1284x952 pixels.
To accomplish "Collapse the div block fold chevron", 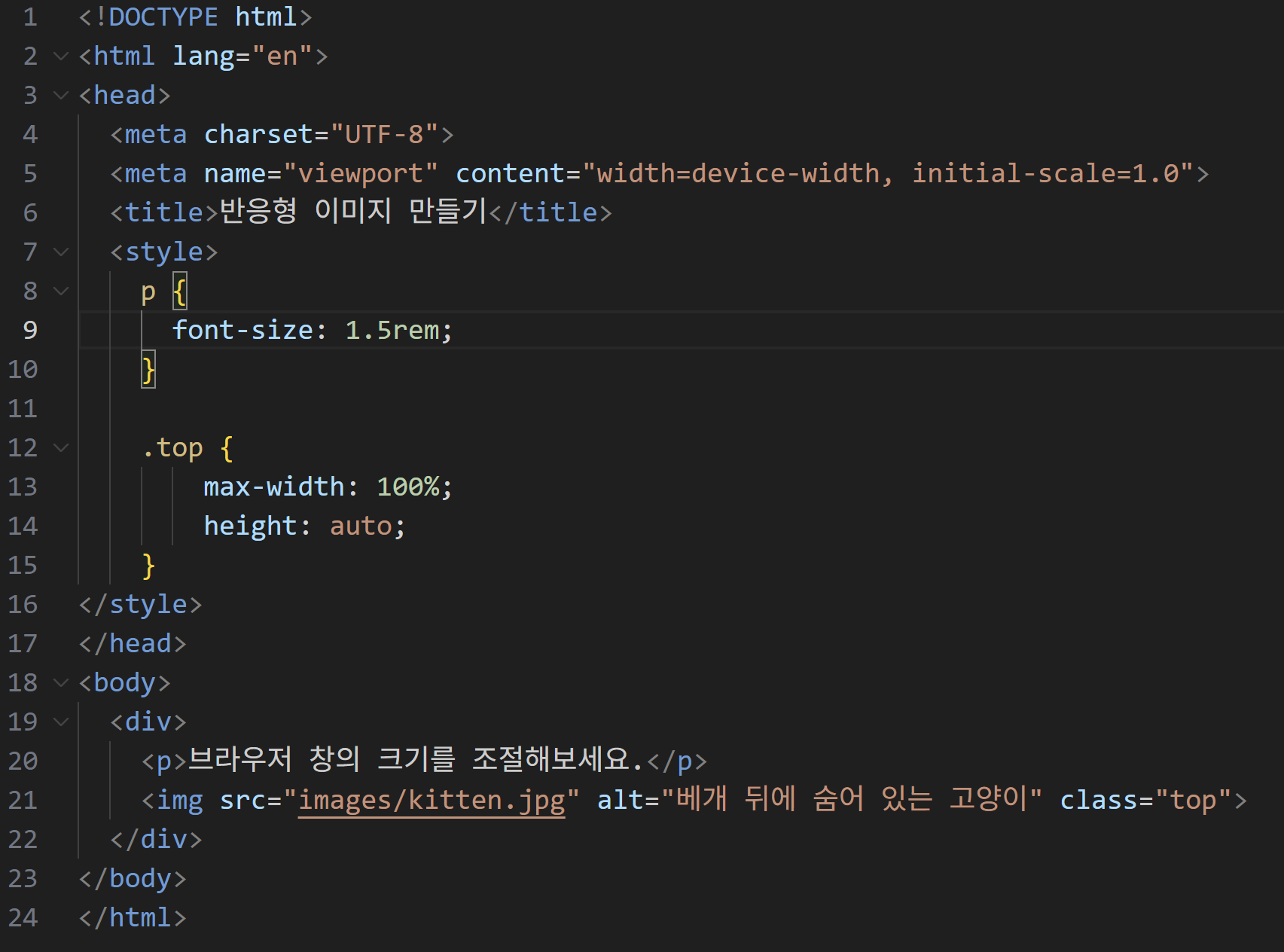I will click(61, 722).
